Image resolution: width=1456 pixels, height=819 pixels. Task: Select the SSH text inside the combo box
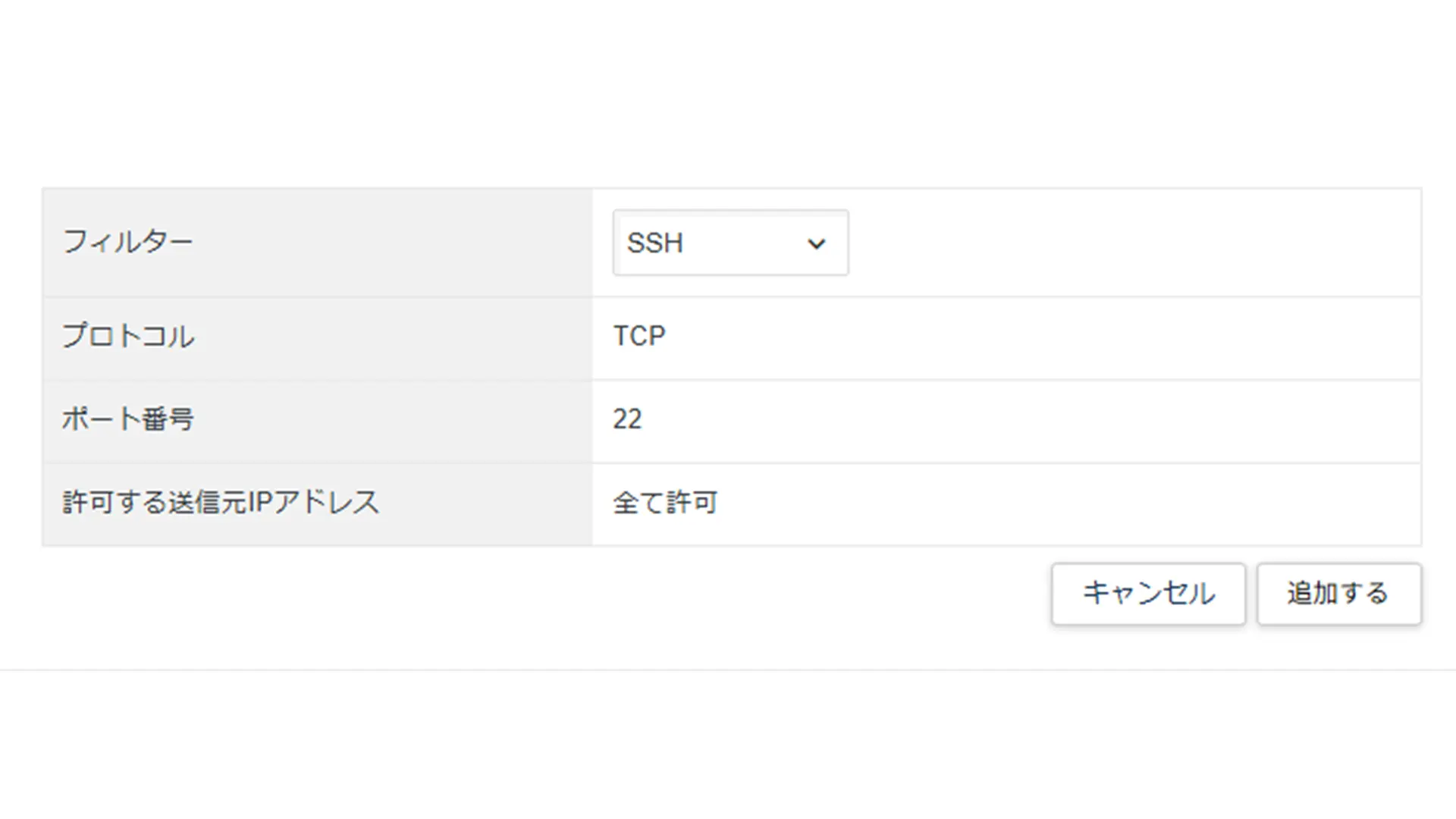click(x=655, y=243)
